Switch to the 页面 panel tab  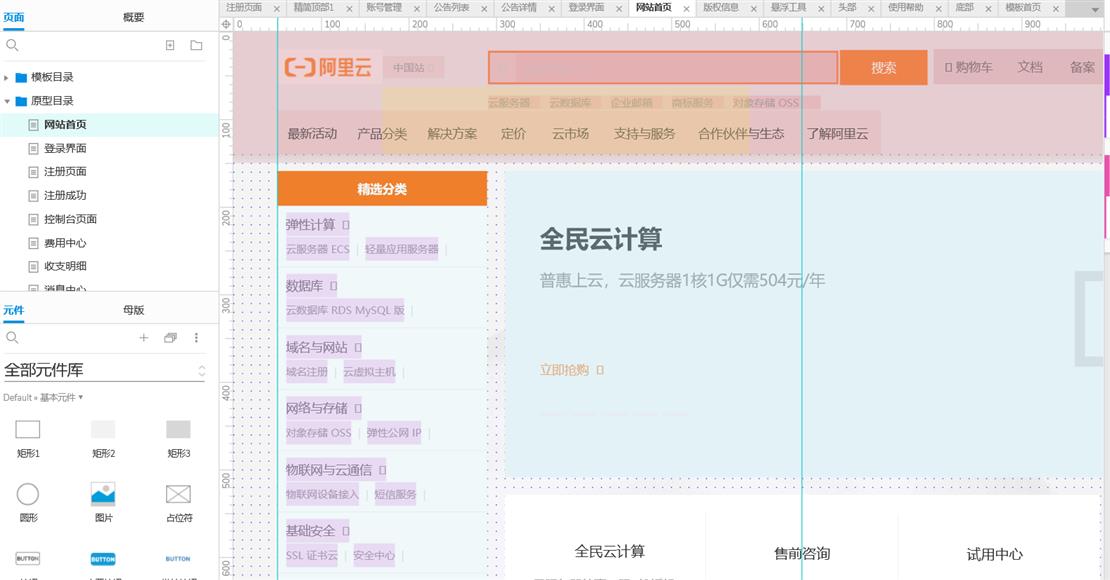coord(13,17)
